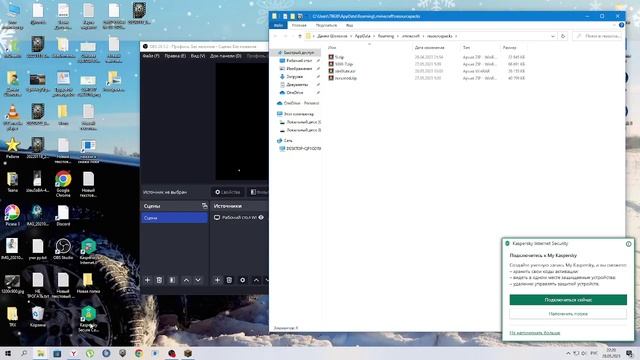
Task: Refresh the Explorer folder view
Action: pyautogui.click(x=563, y=36)
